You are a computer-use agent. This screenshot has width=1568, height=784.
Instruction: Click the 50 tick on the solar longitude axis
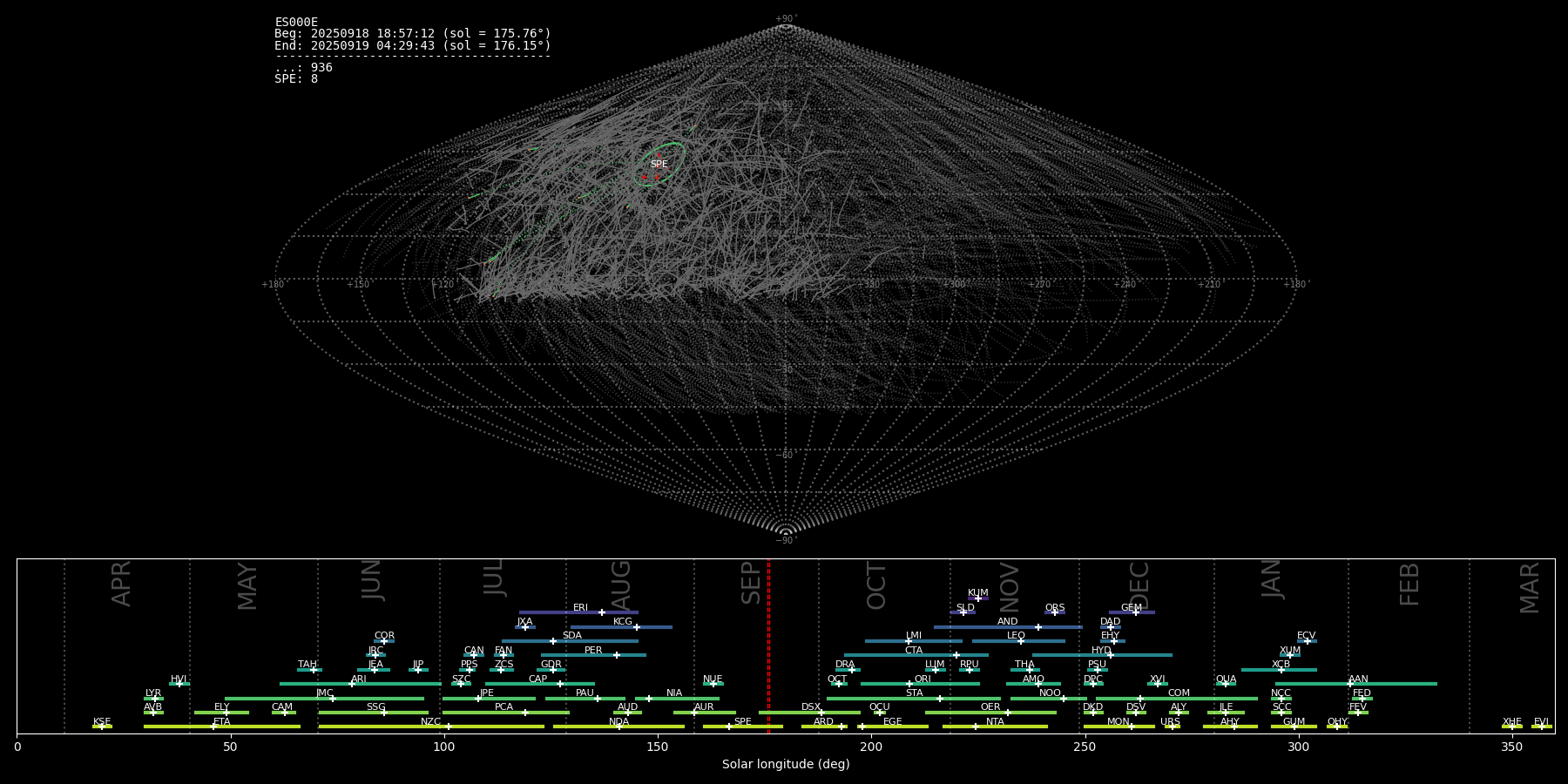(230, 747)
